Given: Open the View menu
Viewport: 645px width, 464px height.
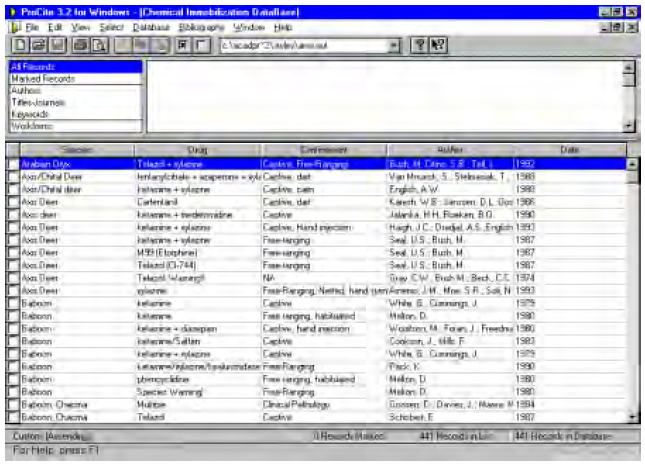Looking at the screenshot, I should [80, 28].
